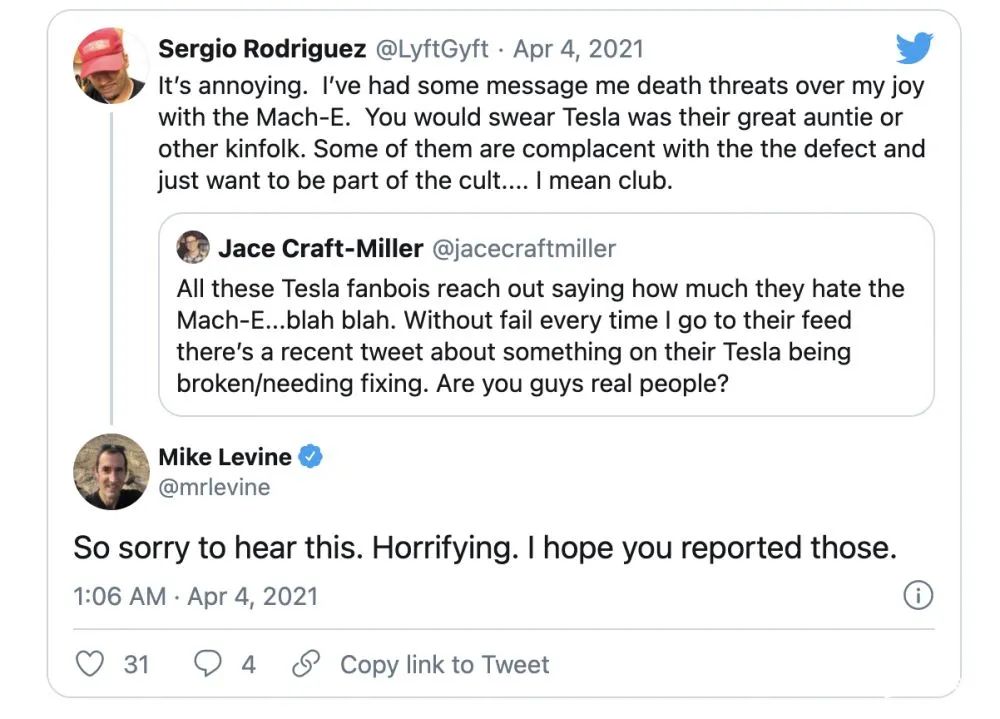Open the @mrlevine handle
Screen dimensions: 1000x719
click(x=214, y=487)
